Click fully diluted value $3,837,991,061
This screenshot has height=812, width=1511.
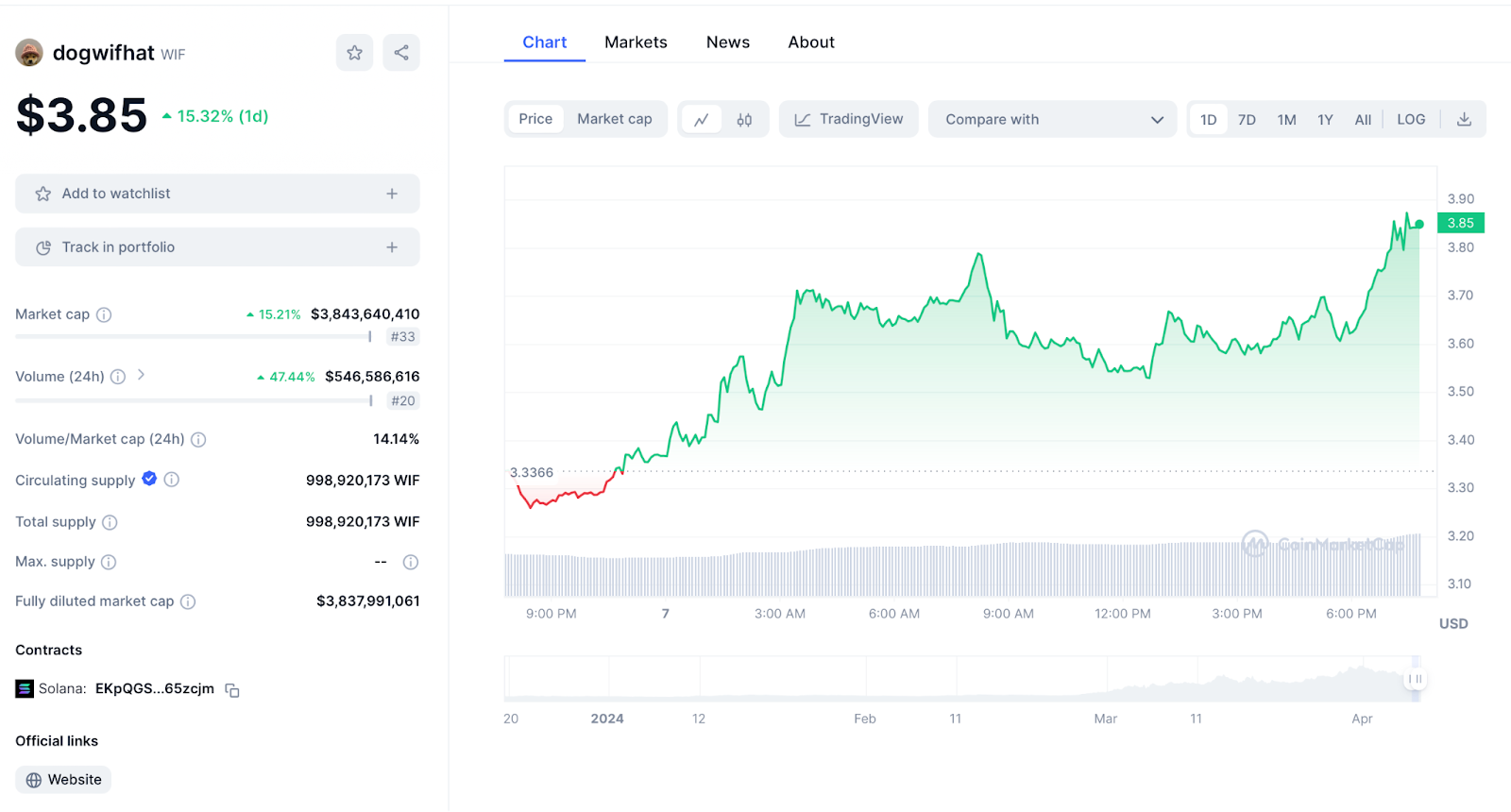coord(368,601)
